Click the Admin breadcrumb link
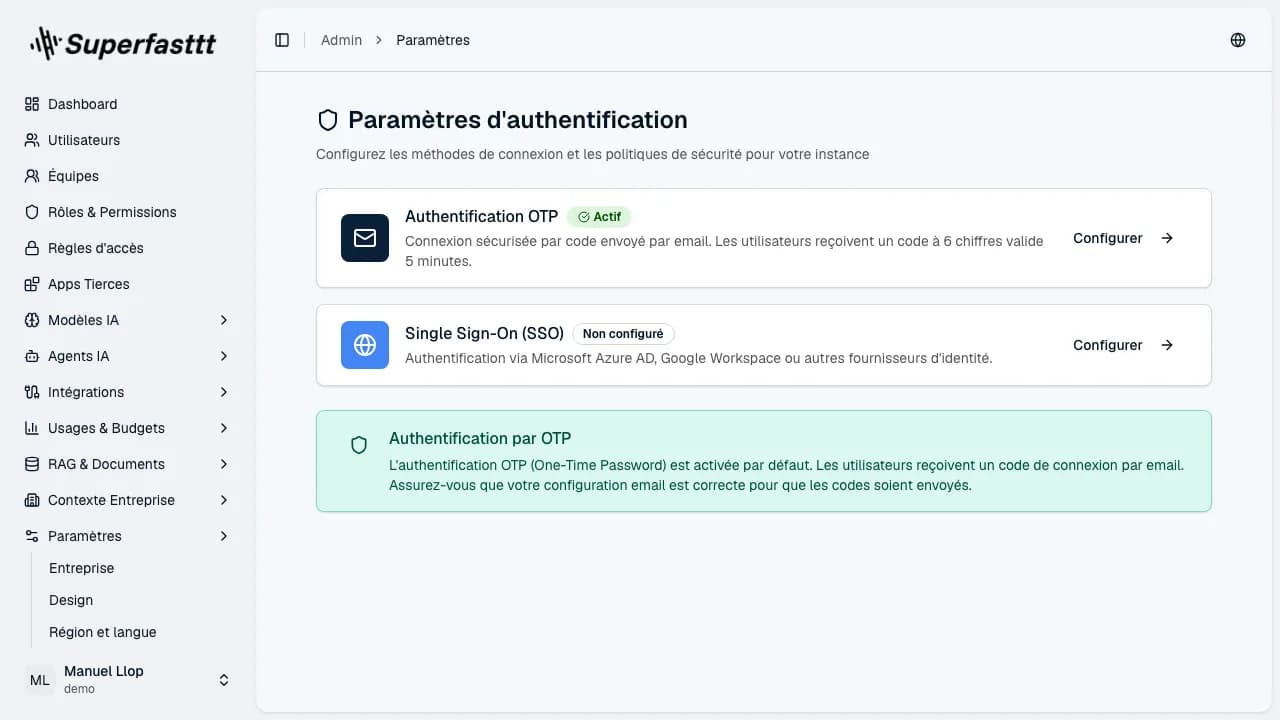The image size is (1280, 720). pyautogui.click(x=341, y=40)
